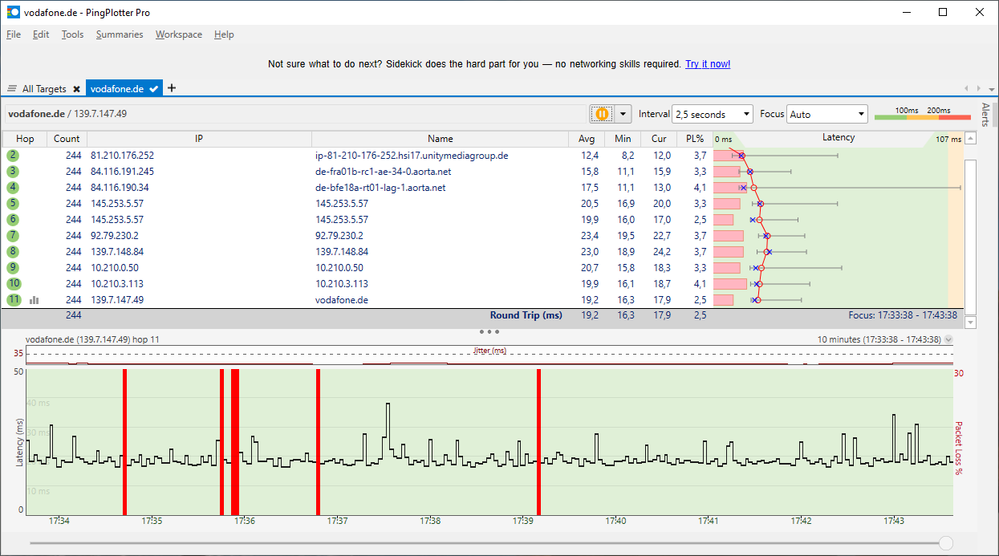
Task: Open the Edit menu
Action: click(x=41, y=34)
